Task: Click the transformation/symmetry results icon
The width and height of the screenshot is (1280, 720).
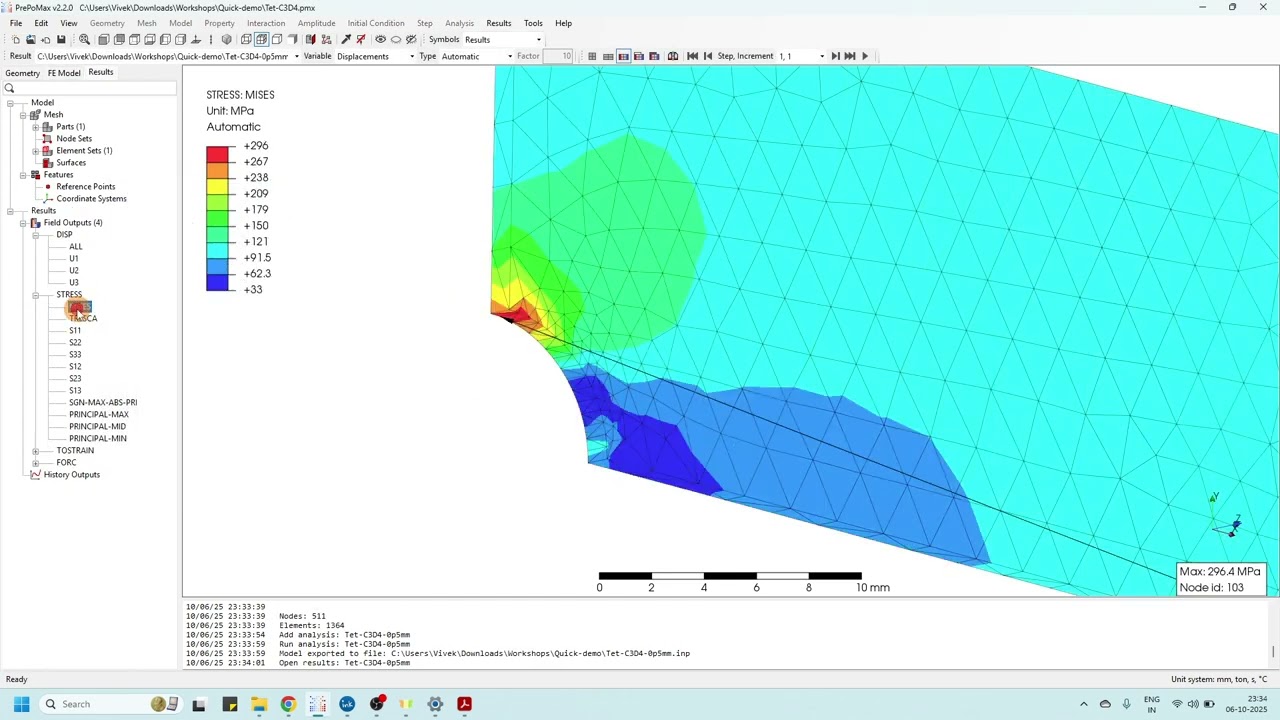Action: 673,56
